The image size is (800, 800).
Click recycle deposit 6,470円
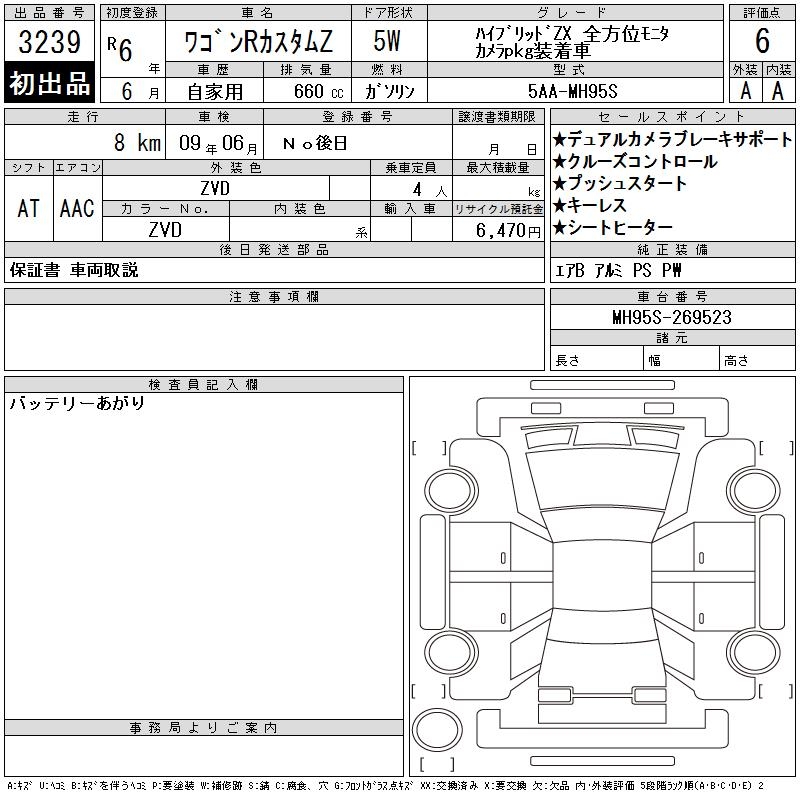508,231
